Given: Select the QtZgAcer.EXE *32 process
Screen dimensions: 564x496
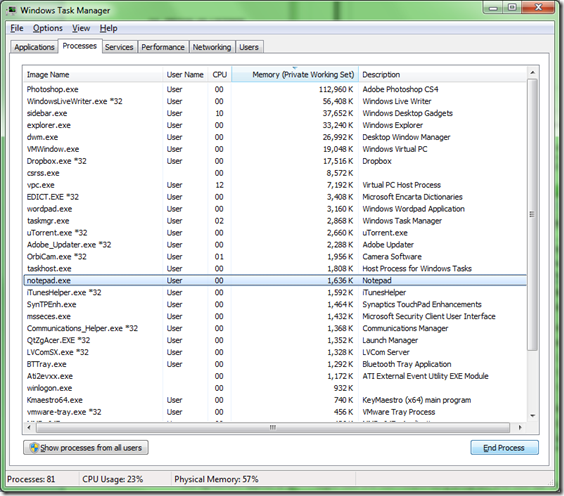Looking at the screenshot, I should pos(275,340).
